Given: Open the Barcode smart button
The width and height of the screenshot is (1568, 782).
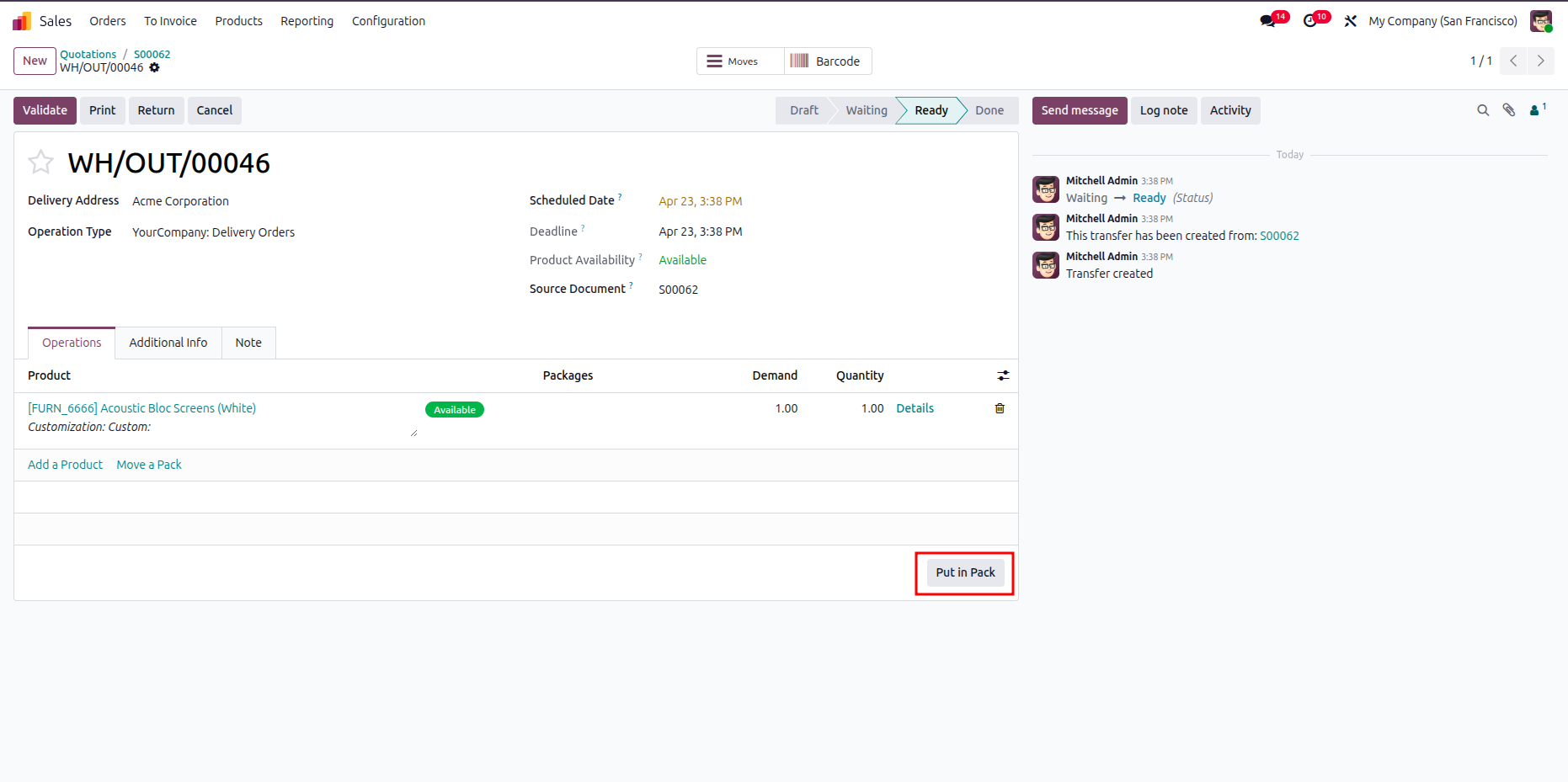Looking at the screenshot, I should tap(827, 61).
